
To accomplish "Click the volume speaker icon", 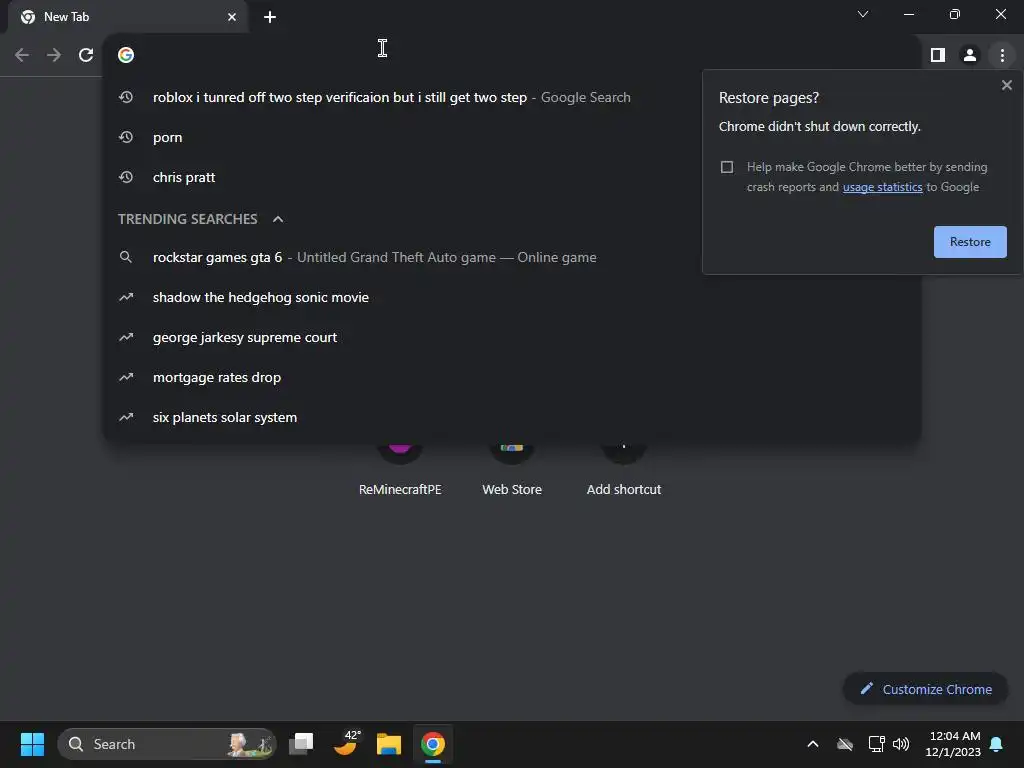I will [x=901, y=744].
